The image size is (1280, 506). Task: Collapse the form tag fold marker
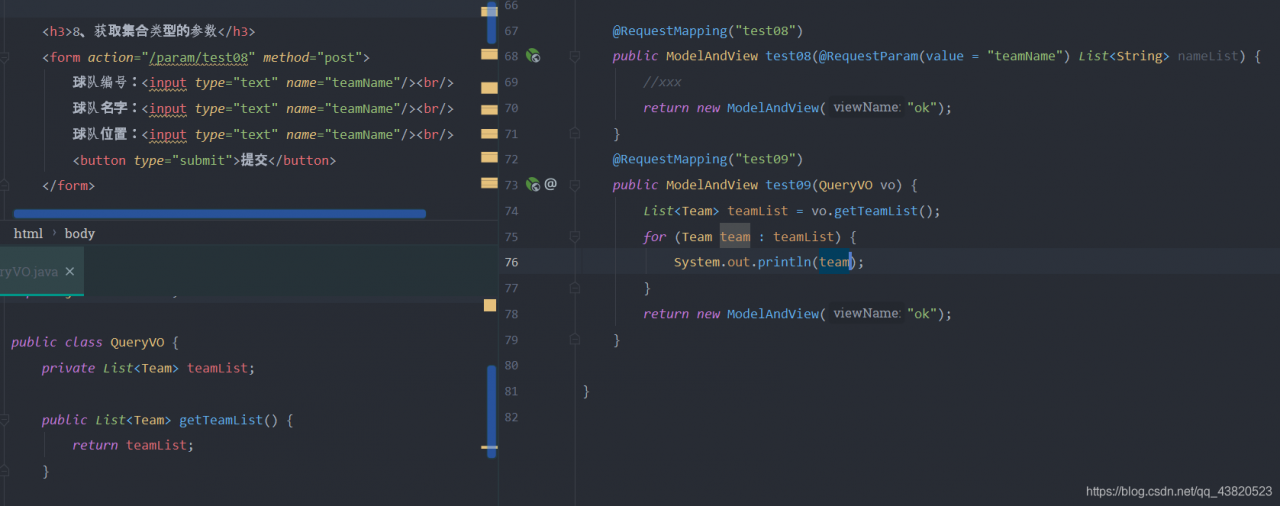click(x=6, y=58)
